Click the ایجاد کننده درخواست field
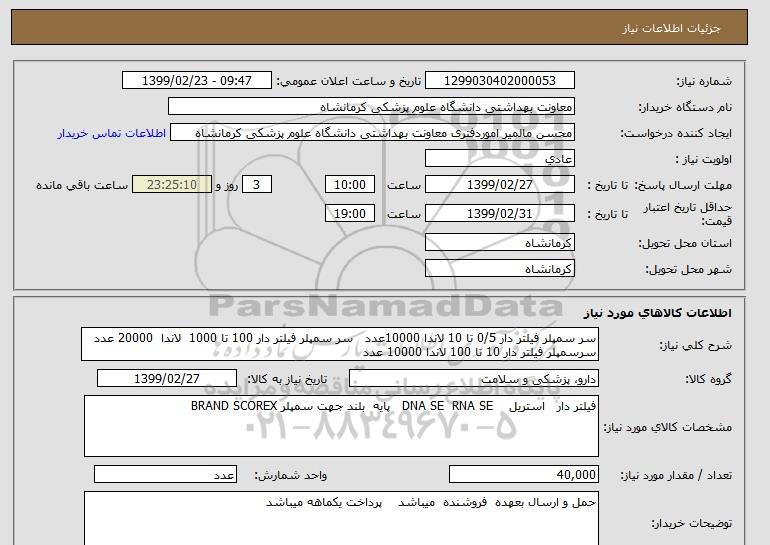Screen dimensions: 770x545 click(372, 133)
